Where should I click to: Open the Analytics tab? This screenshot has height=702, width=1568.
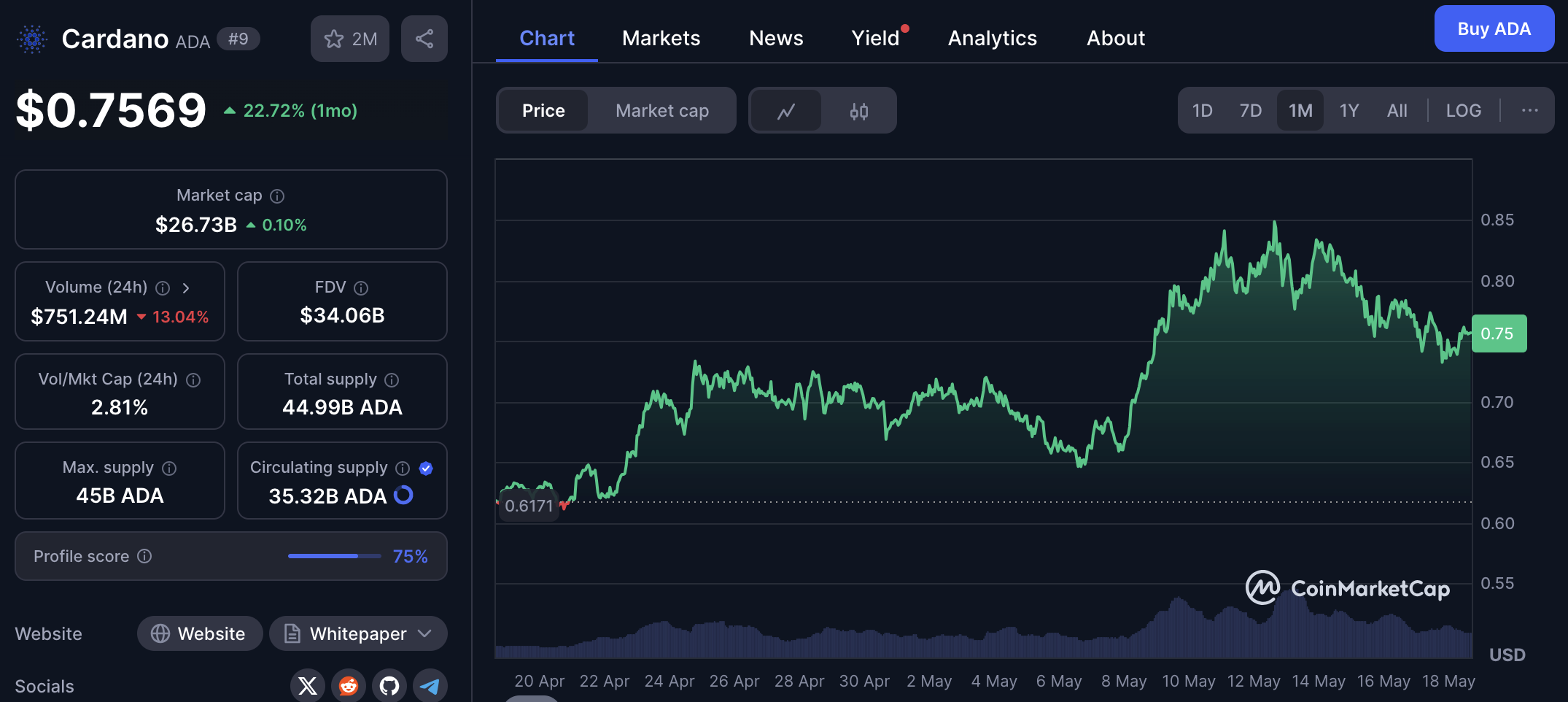click(992, 38)
